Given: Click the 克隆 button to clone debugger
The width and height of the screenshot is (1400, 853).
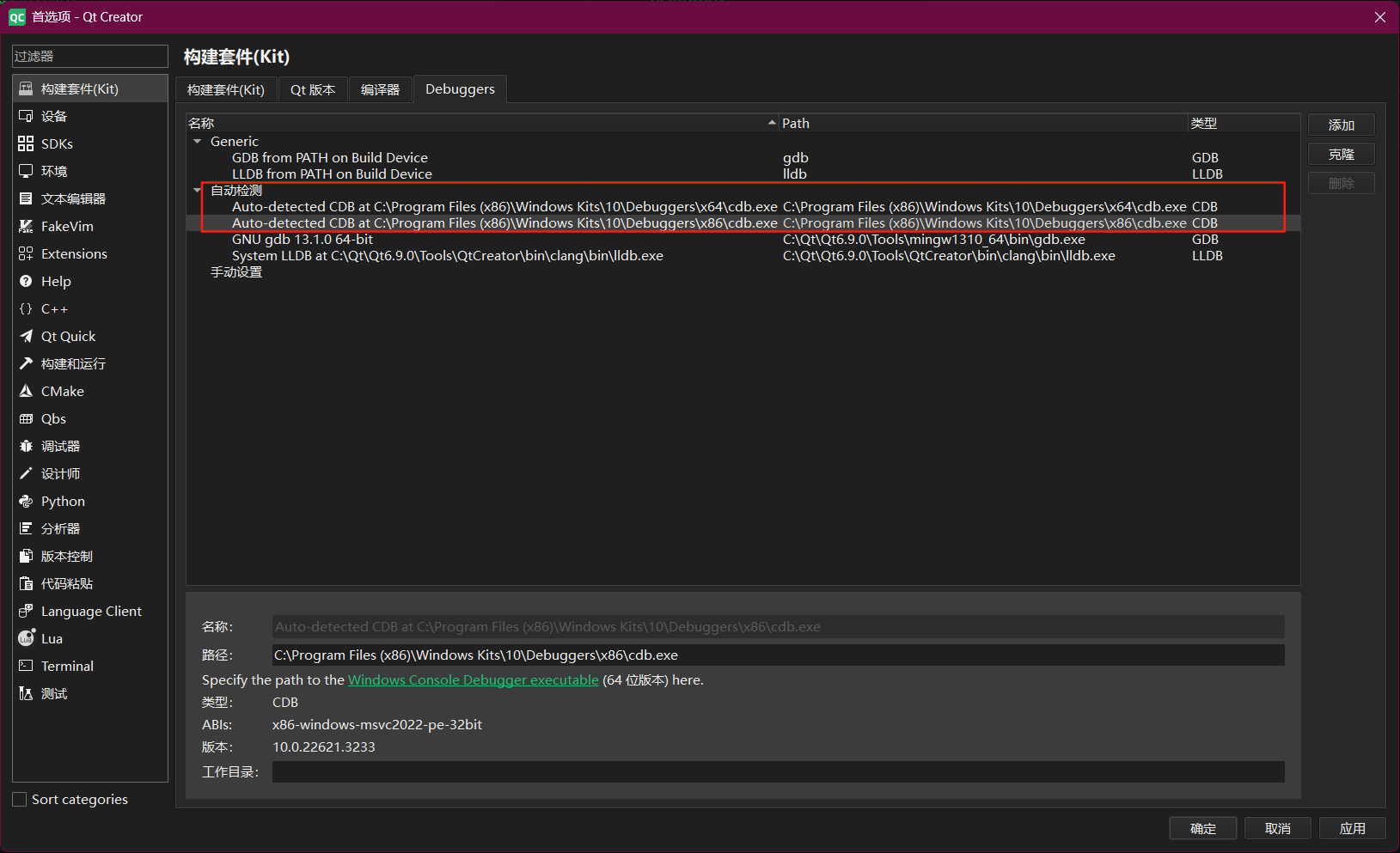Looking at the screenshot, I should [1341, 153].
